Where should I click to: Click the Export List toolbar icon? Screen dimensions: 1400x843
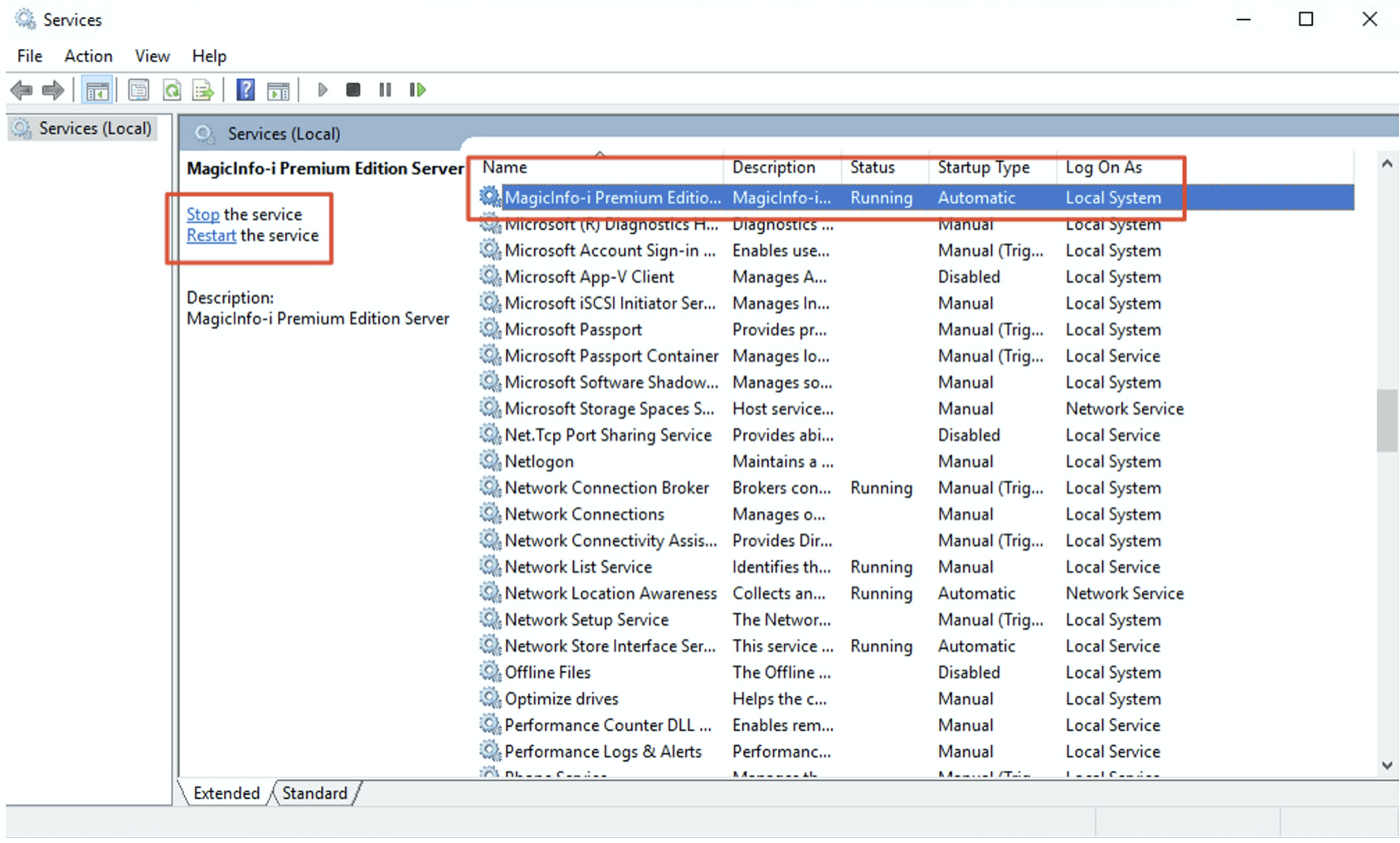(x=203, y=90)
